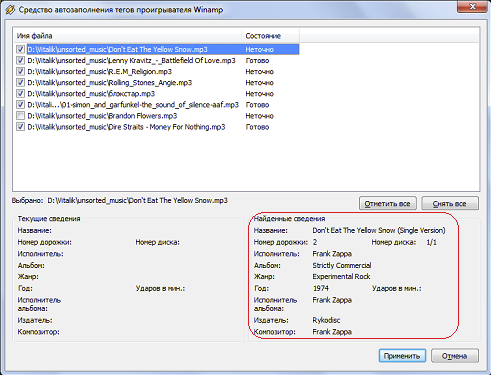Toggle checkbox for Lenny Kravitz Battlefield Of Love.mp3

(x=21, y=60)
